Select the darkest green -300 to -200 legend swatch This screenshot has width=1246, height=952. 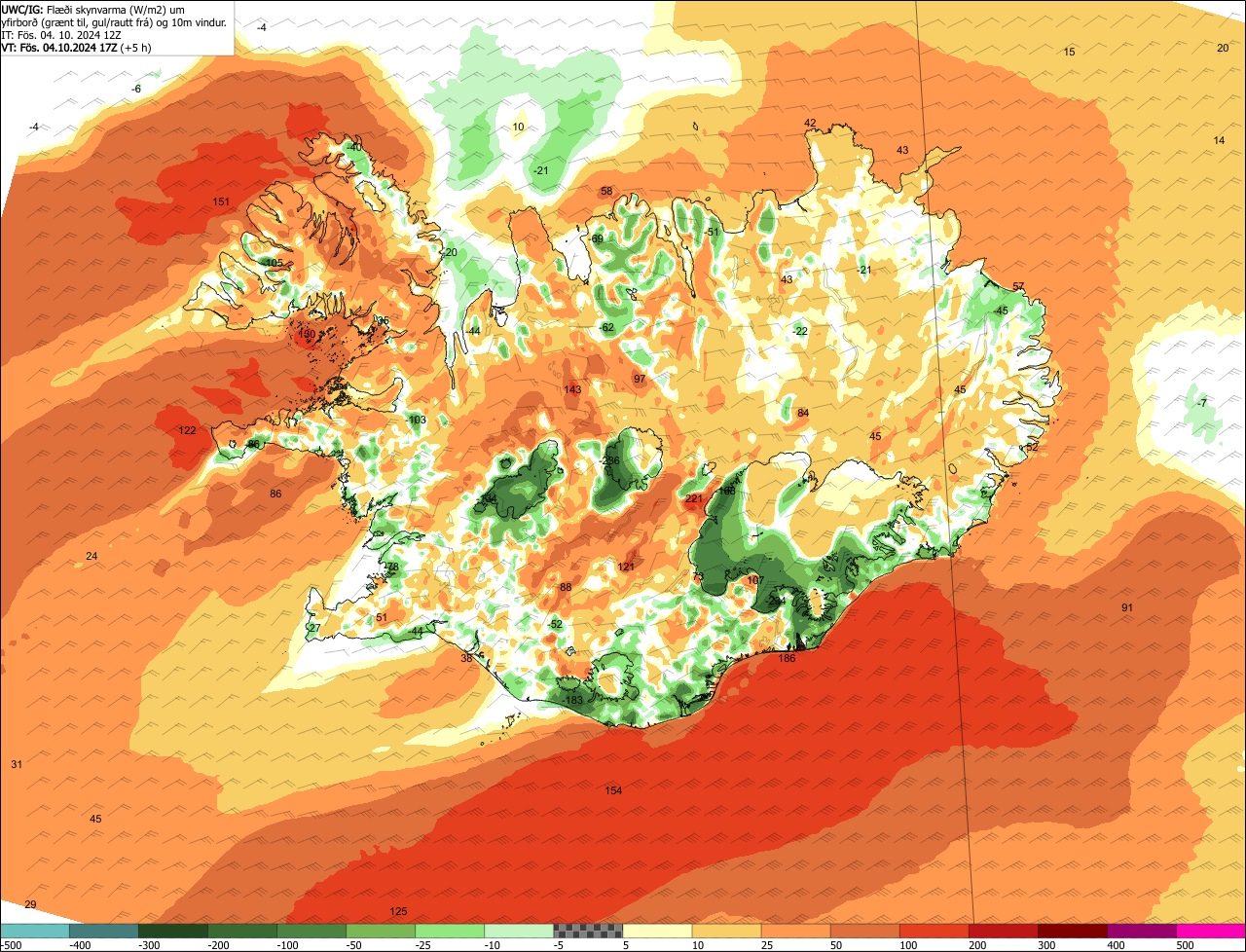click(x=173, y=931)
